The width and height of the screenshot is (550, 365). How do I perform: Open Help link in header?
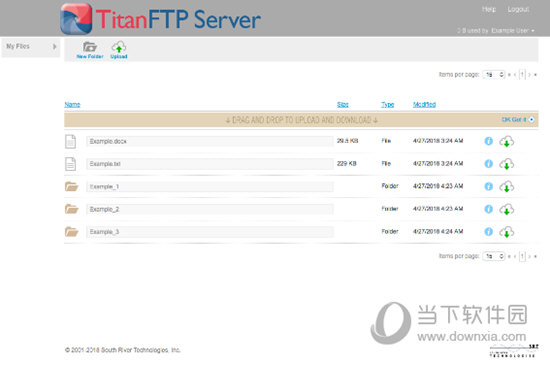(489, 9)
